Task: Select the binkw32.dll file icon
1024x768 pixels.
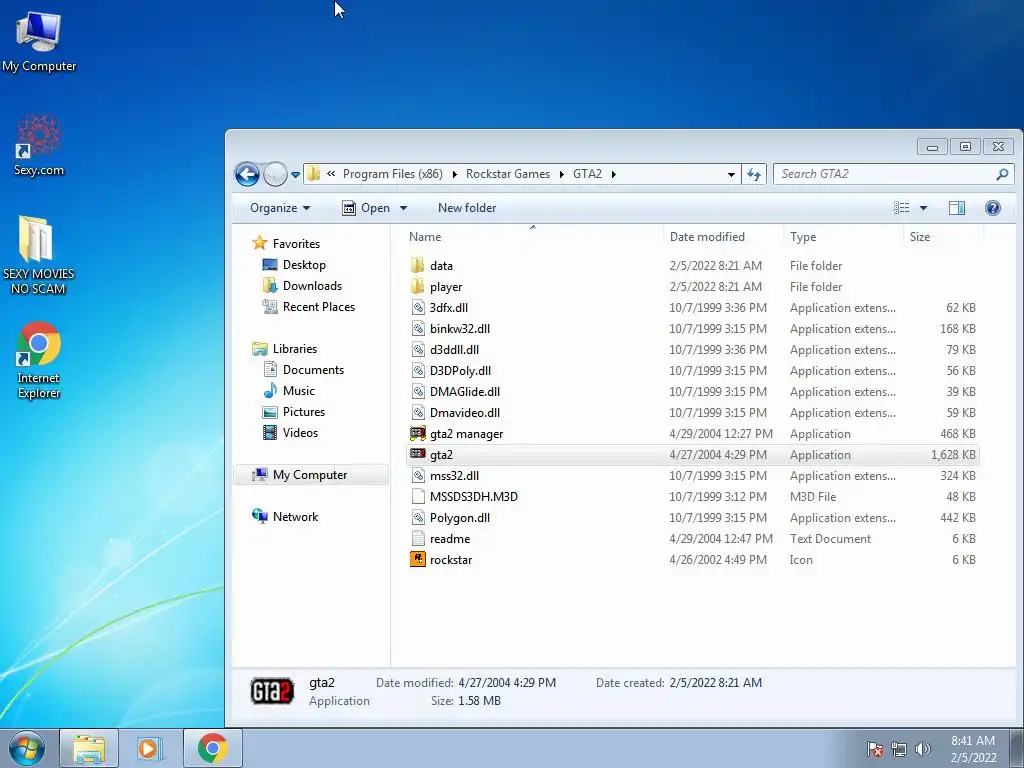Action: [418, 328]
